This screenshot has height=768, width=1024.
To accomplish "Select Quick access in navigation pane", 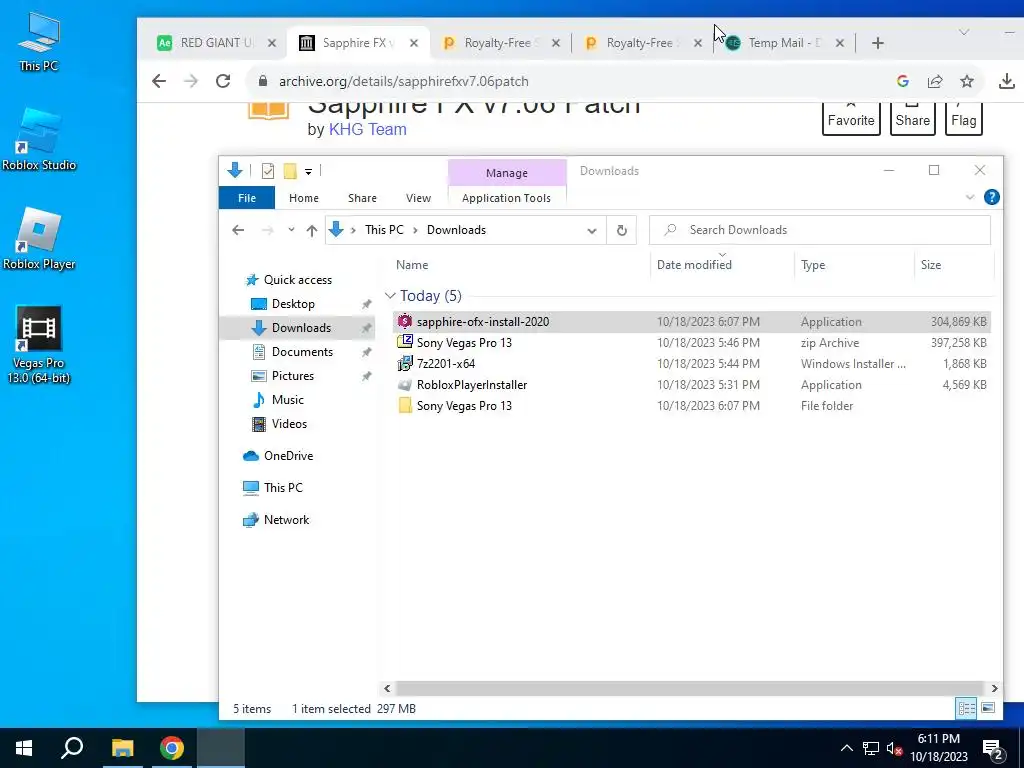I will (297, 280).
